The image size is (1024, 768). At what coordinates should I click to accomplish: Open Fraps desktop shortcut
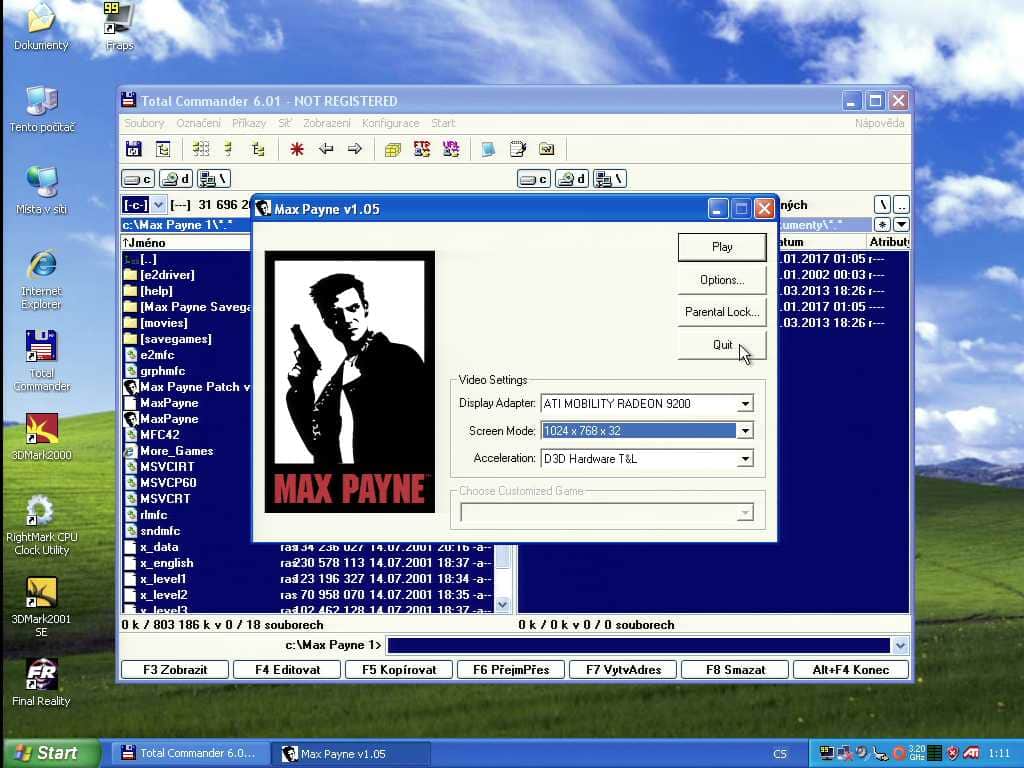point(119,26)
